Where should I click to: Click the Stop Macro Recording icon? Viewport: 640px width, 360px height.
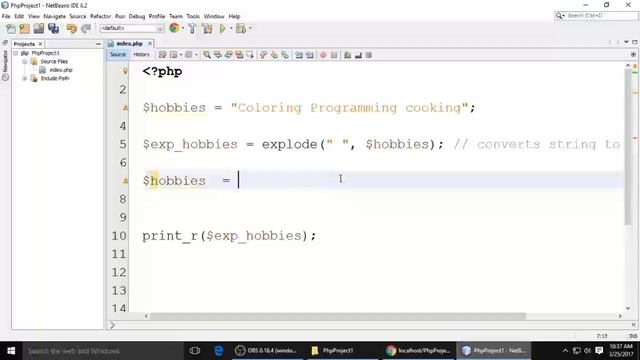334,55
